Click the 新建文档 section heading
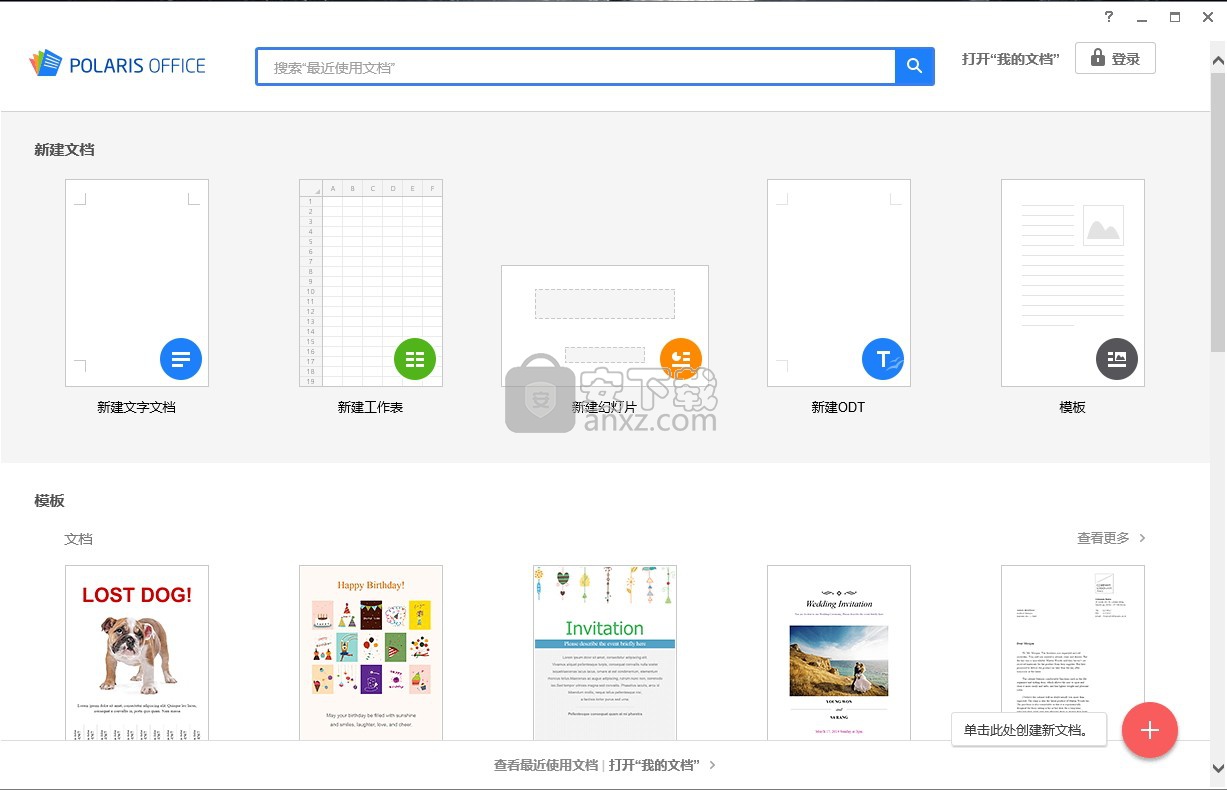 pyautogui.click(x=64, y=150)
